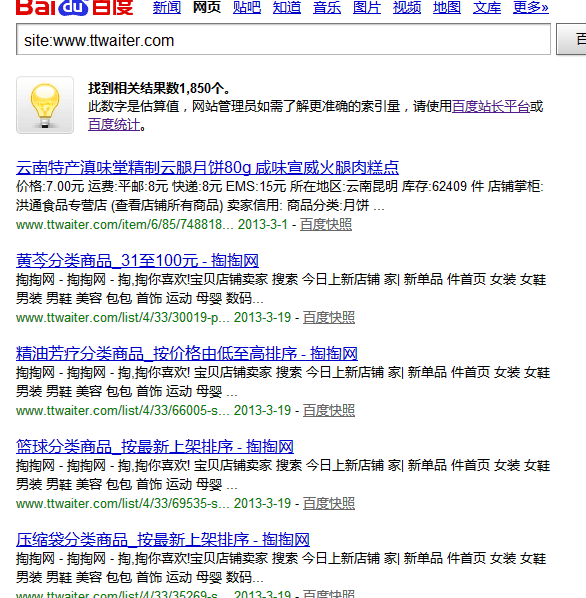Click URL text www.ttwaiter.com/list/4/33/66005-s...
The width and height of the screenshot is (586, 598).
tap(122, 411)
